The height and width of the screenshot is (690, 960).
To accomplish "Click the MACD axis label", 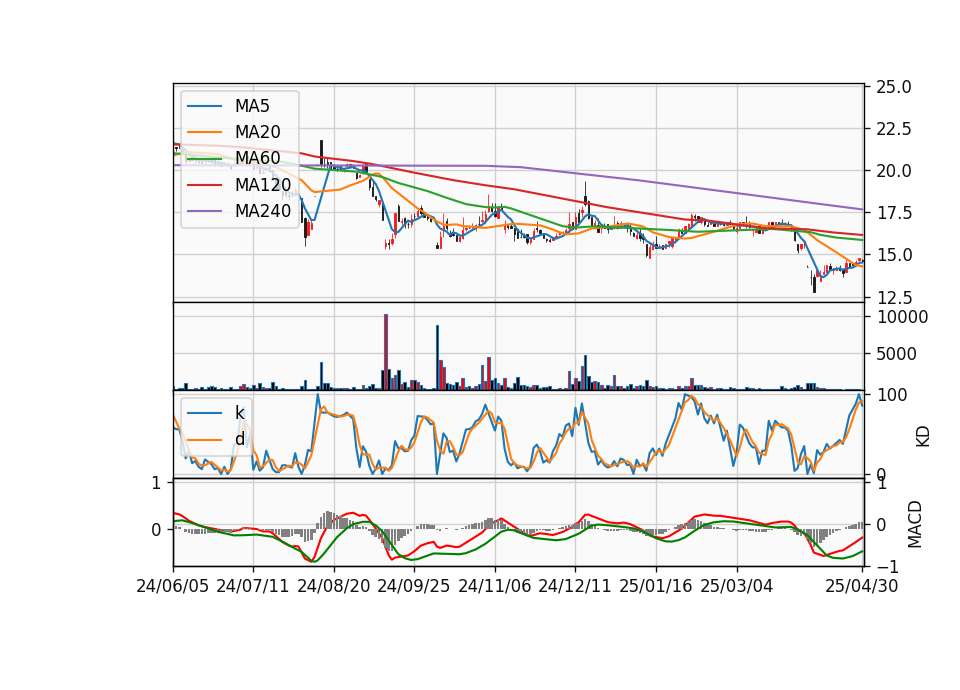I will pyautogui.click(x=914, y=524).
